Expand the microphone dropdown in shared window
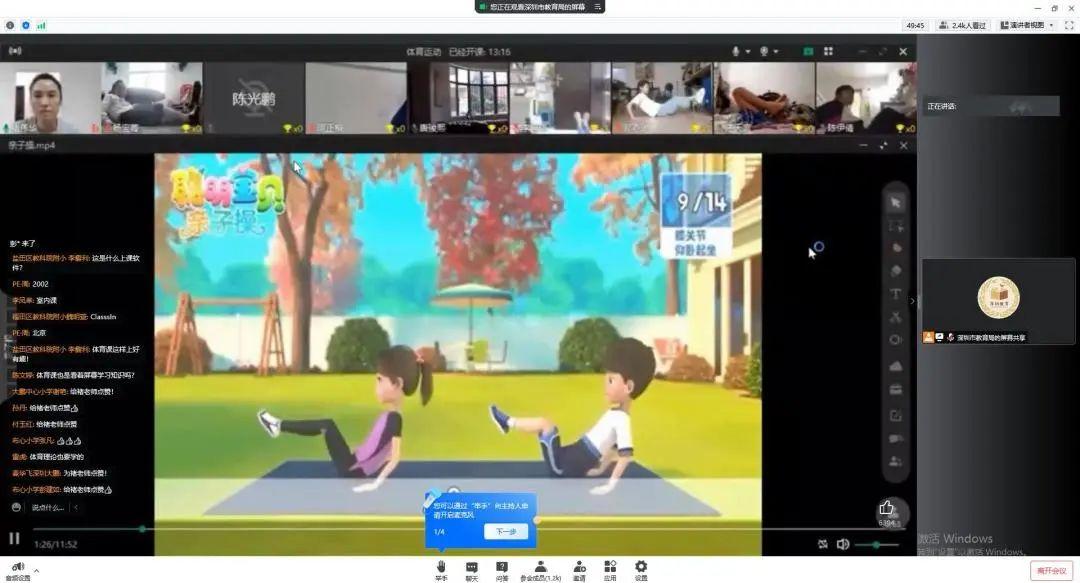This screenshot has width=1080, height=583. pyautogui.click(x=748, y=51)
